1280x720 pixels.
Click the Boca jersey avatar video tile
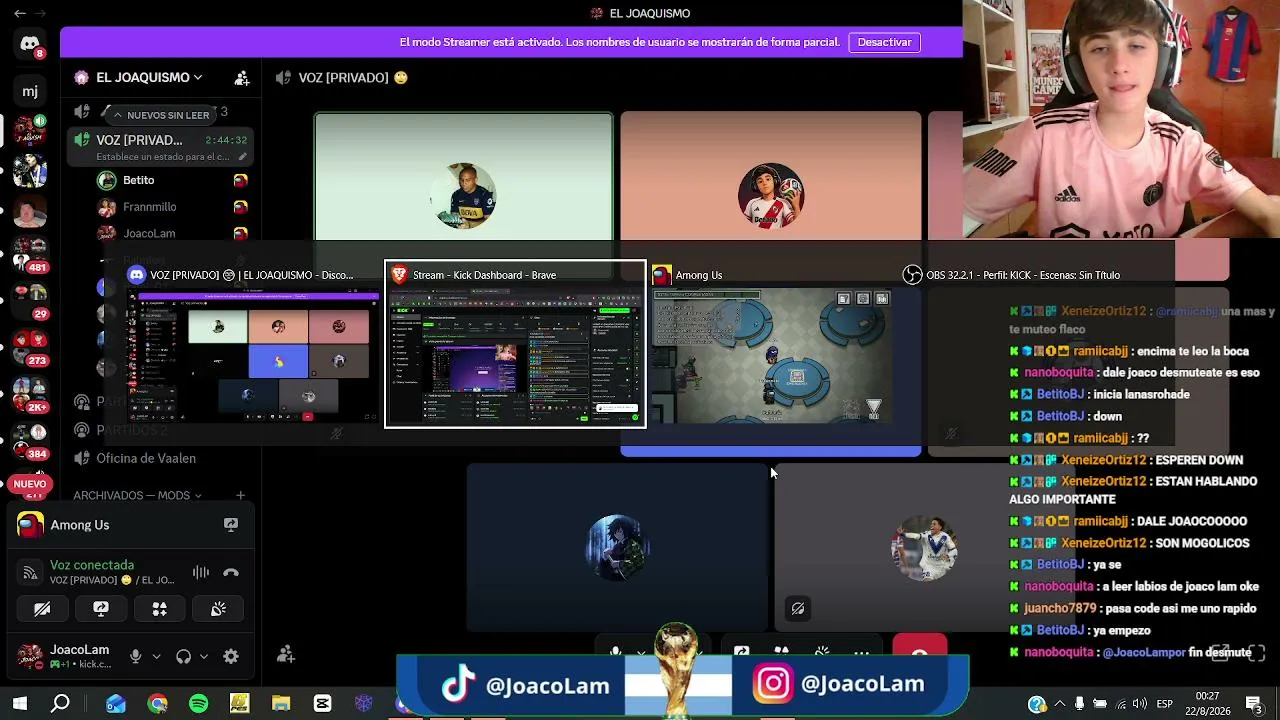[464, 195]
